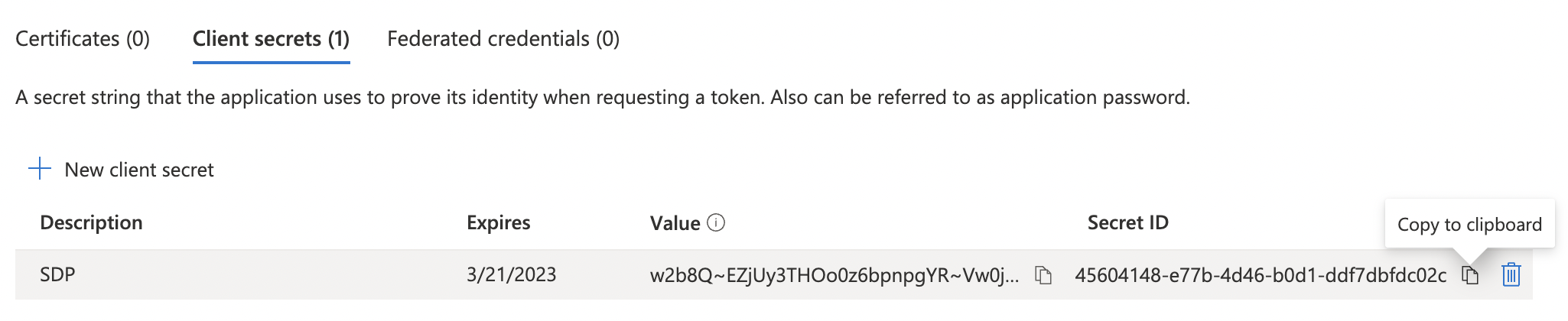Screen dimensions: 1568x321
Task: Delete the SDP secret with trash icon
Action: tap(1511, 275)
